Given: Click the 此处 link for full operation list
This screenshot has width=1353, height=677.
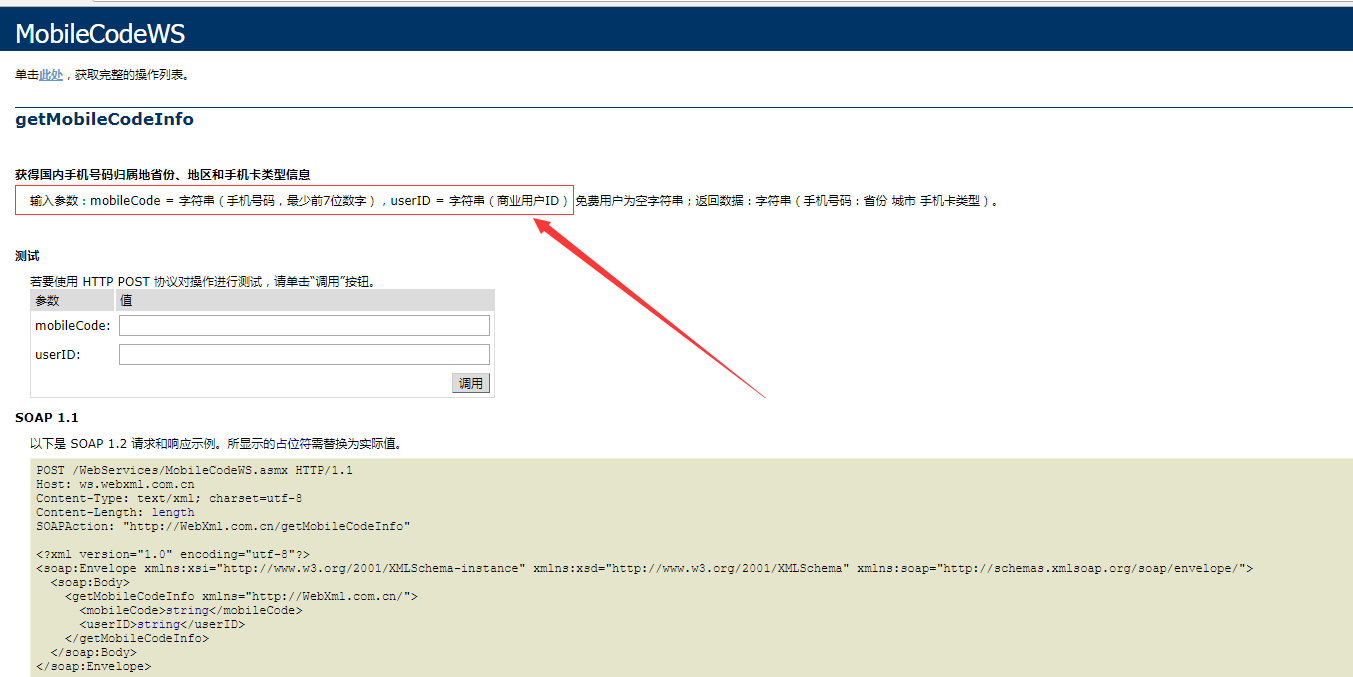Looking at the screenshot, I should click(51, 75).
